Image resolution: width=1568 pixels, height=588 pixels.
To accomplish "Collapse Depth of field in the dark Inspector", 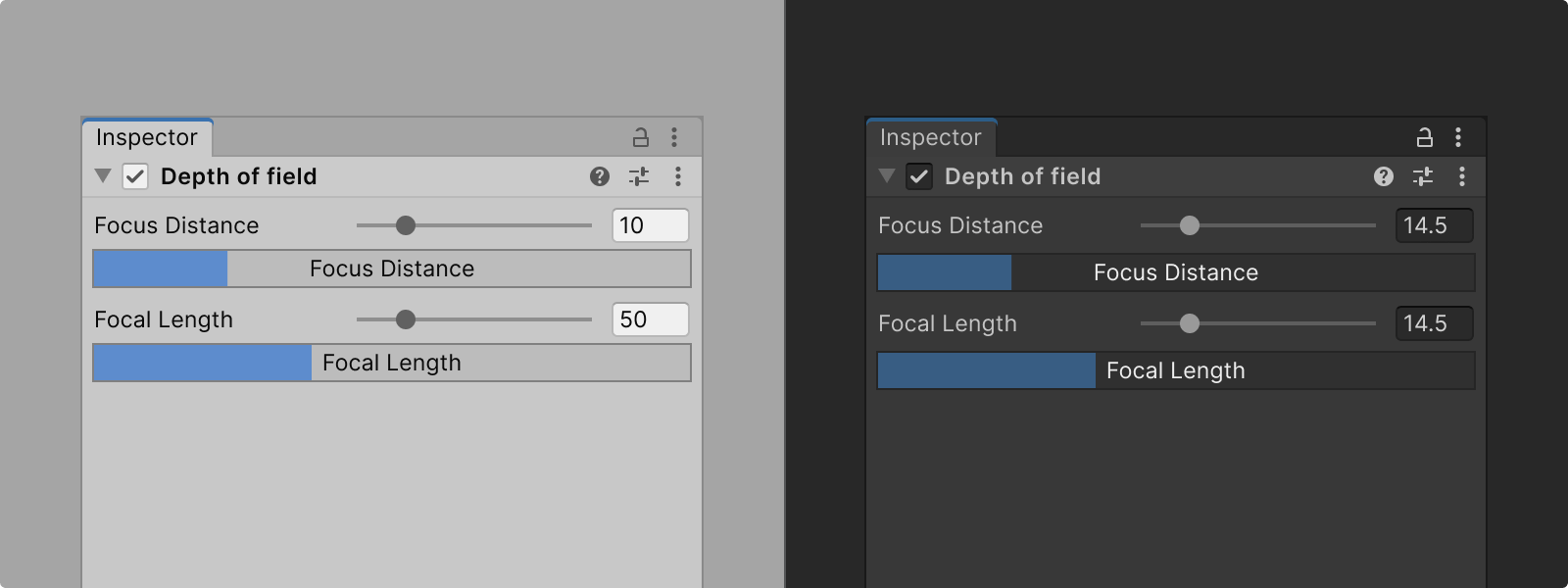I will (887, 176).
